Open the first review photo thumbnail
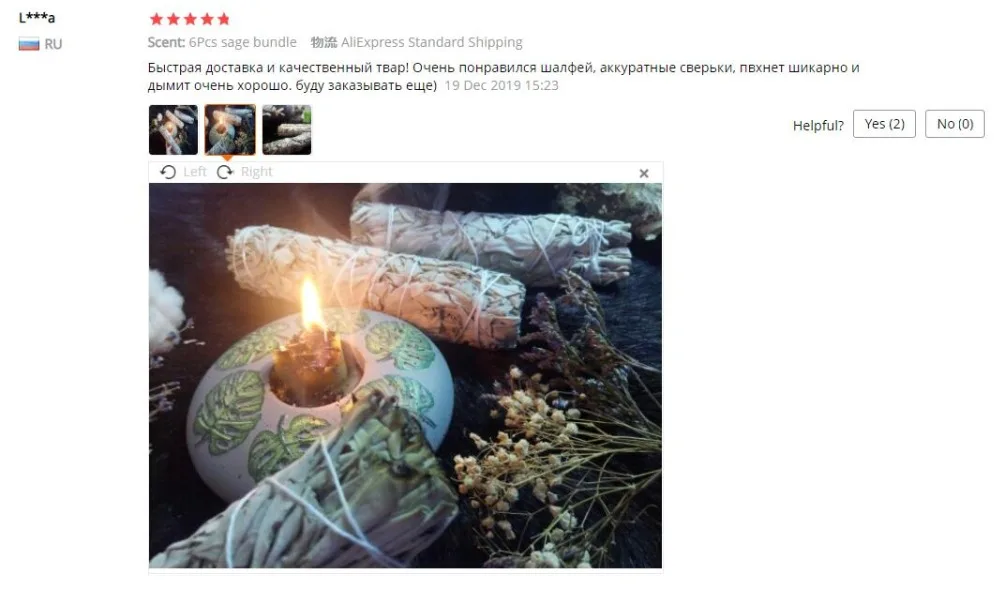Viewport: 1000px width, 589px height. 173,130
